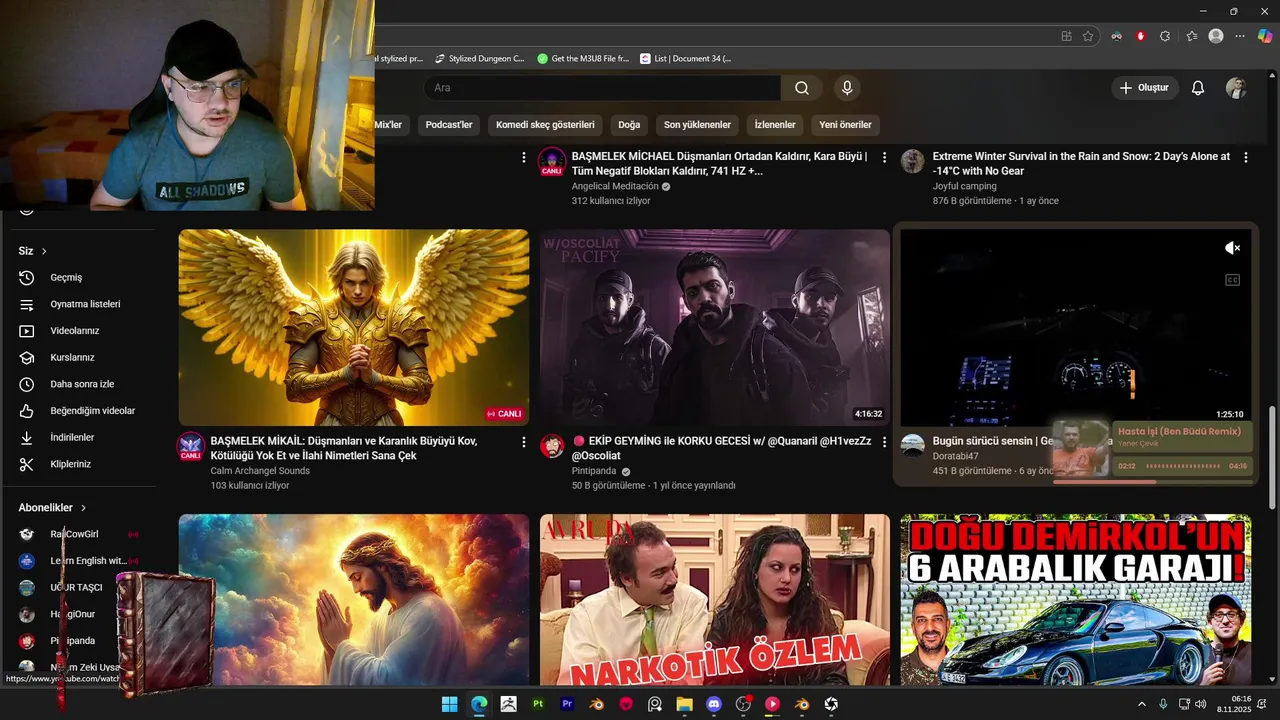The height and width of the screenshot is (720, 1280).
Task: Open DOĞU DEMİRKOL'UN 6 ARABALIK GARAJI thumbnail
Action: point(1075,600)
